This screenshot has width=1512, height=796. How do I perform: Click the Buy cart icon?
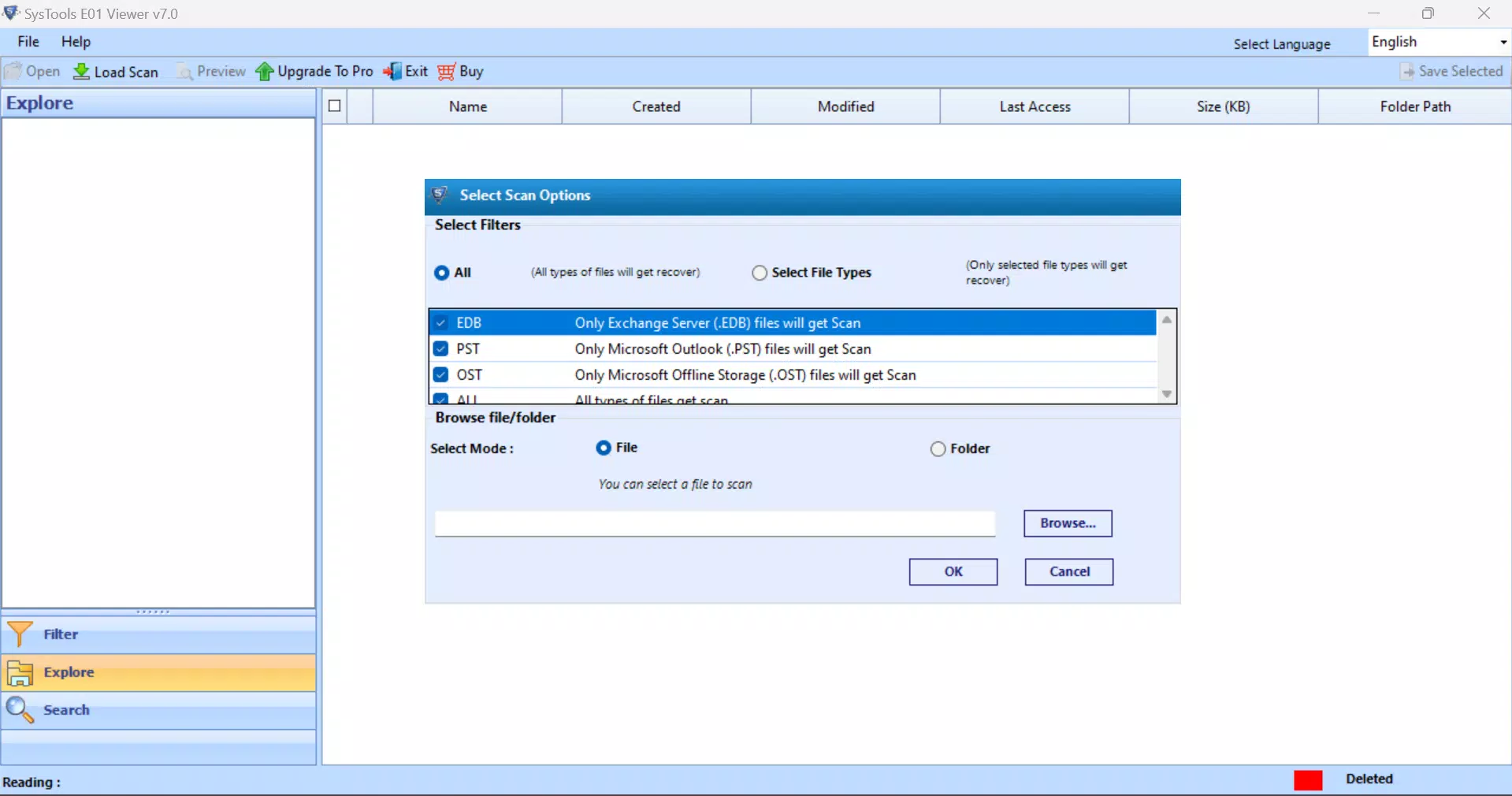tap(447, 72)
